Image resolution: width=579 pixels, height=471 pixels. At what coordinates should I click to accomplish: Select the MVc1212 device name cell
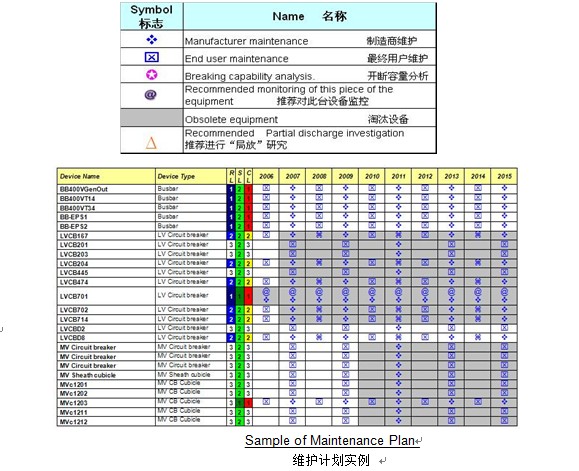[x=106, y=422]
